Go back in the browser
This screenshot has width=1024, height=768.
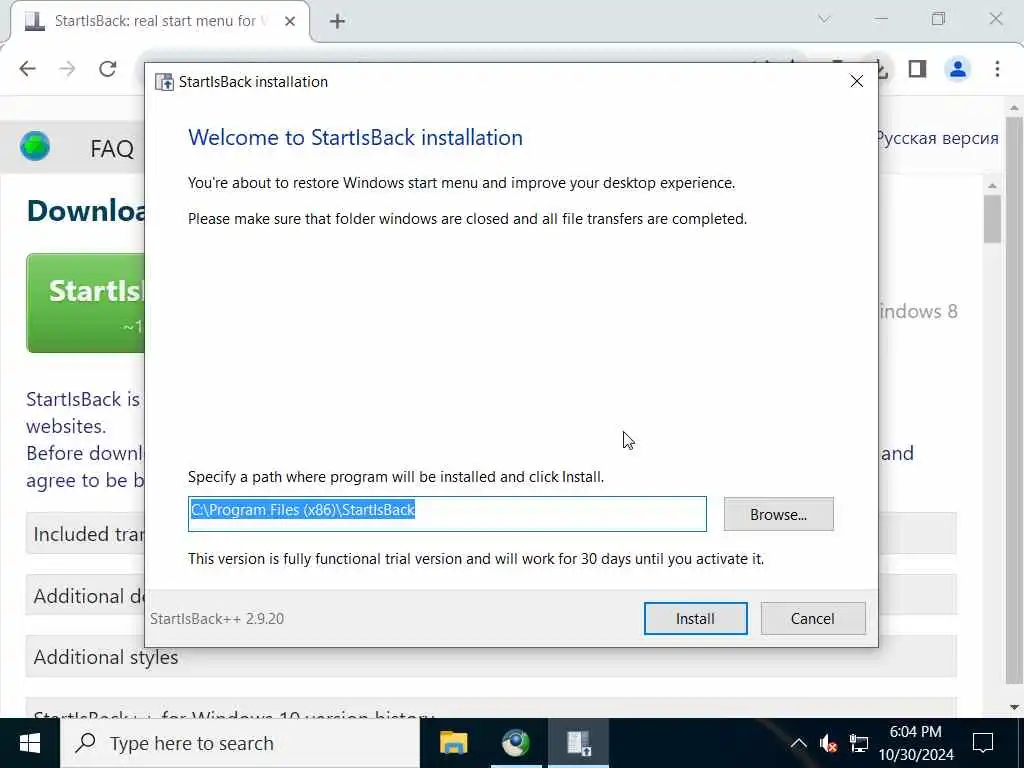click(27, 69)
